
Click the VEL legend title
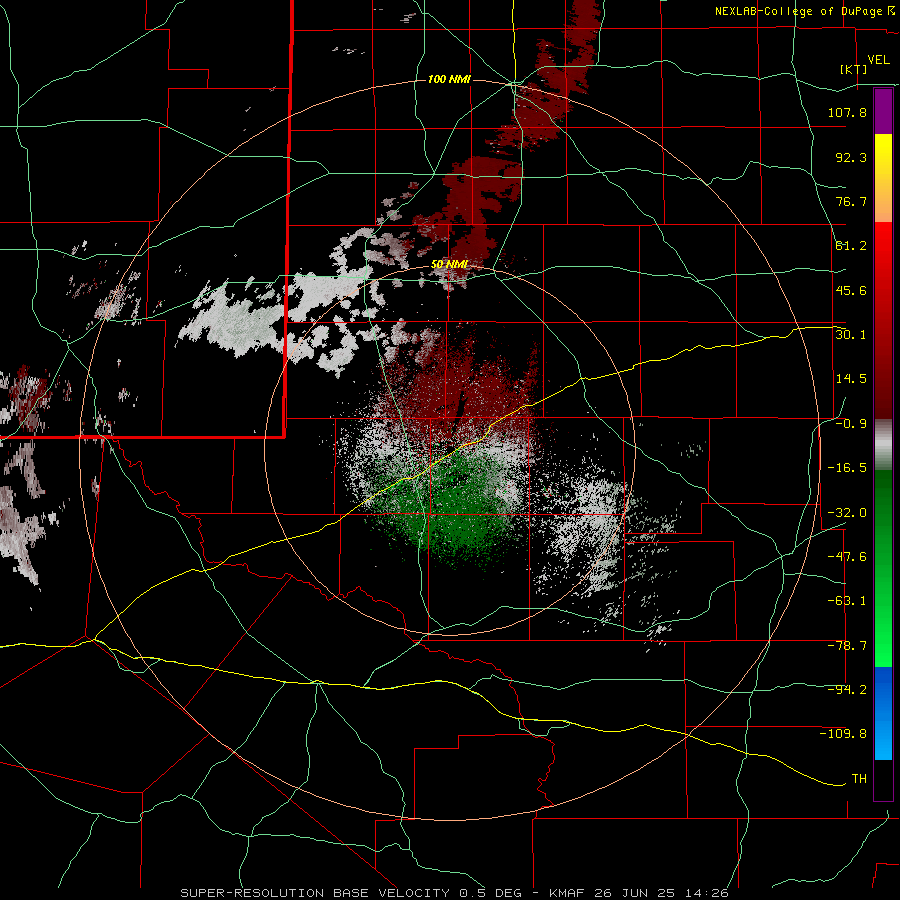878,60
